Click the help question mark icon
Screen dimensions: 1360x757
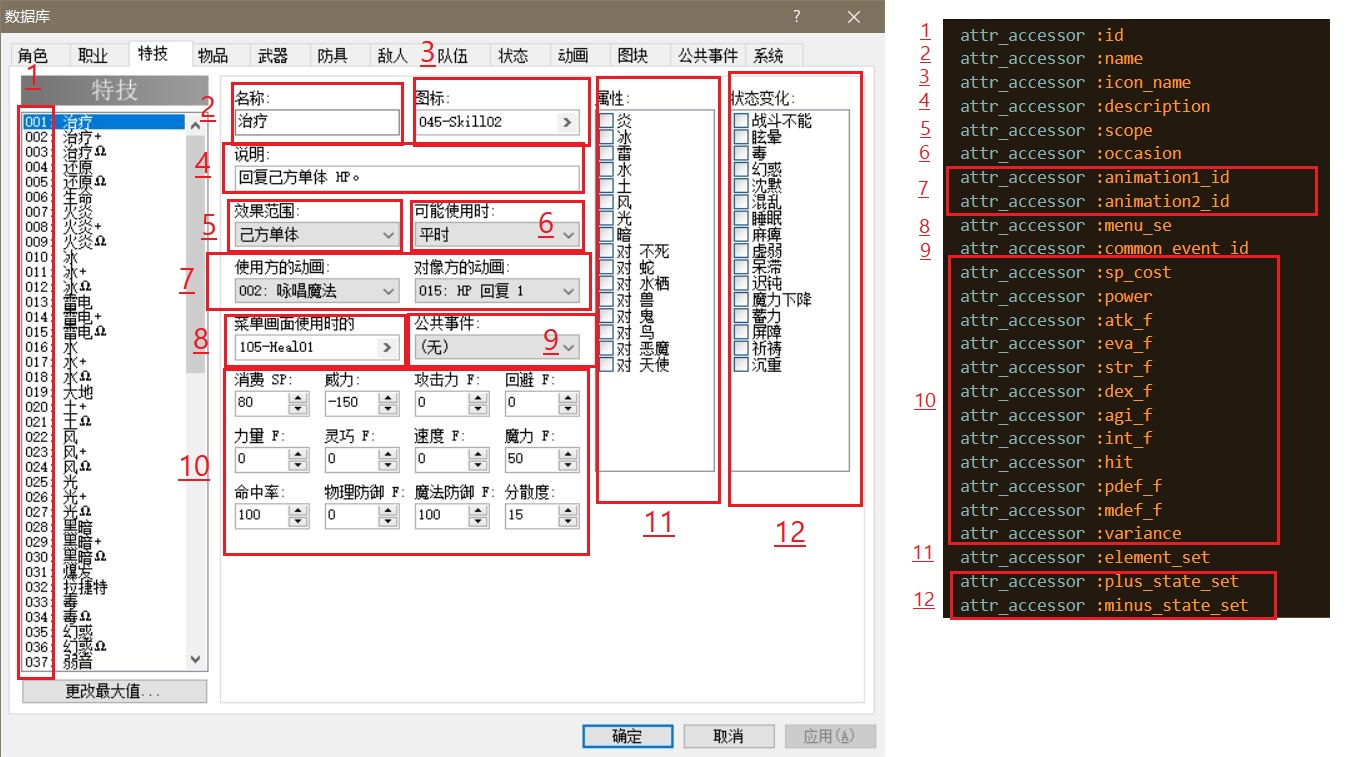pos(797,17)
